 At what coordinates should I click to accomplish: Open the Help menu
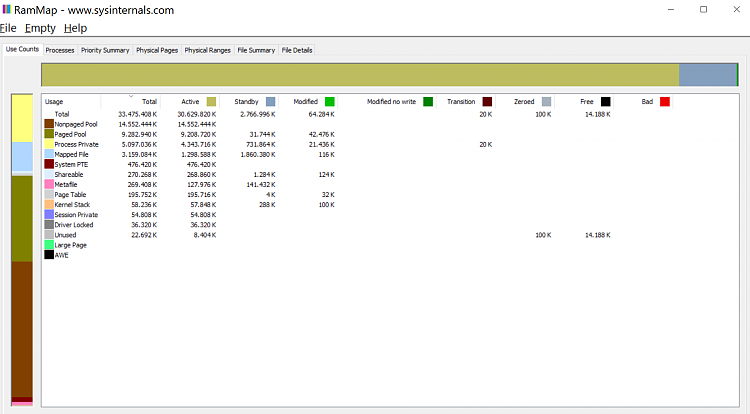click(75, 28)
